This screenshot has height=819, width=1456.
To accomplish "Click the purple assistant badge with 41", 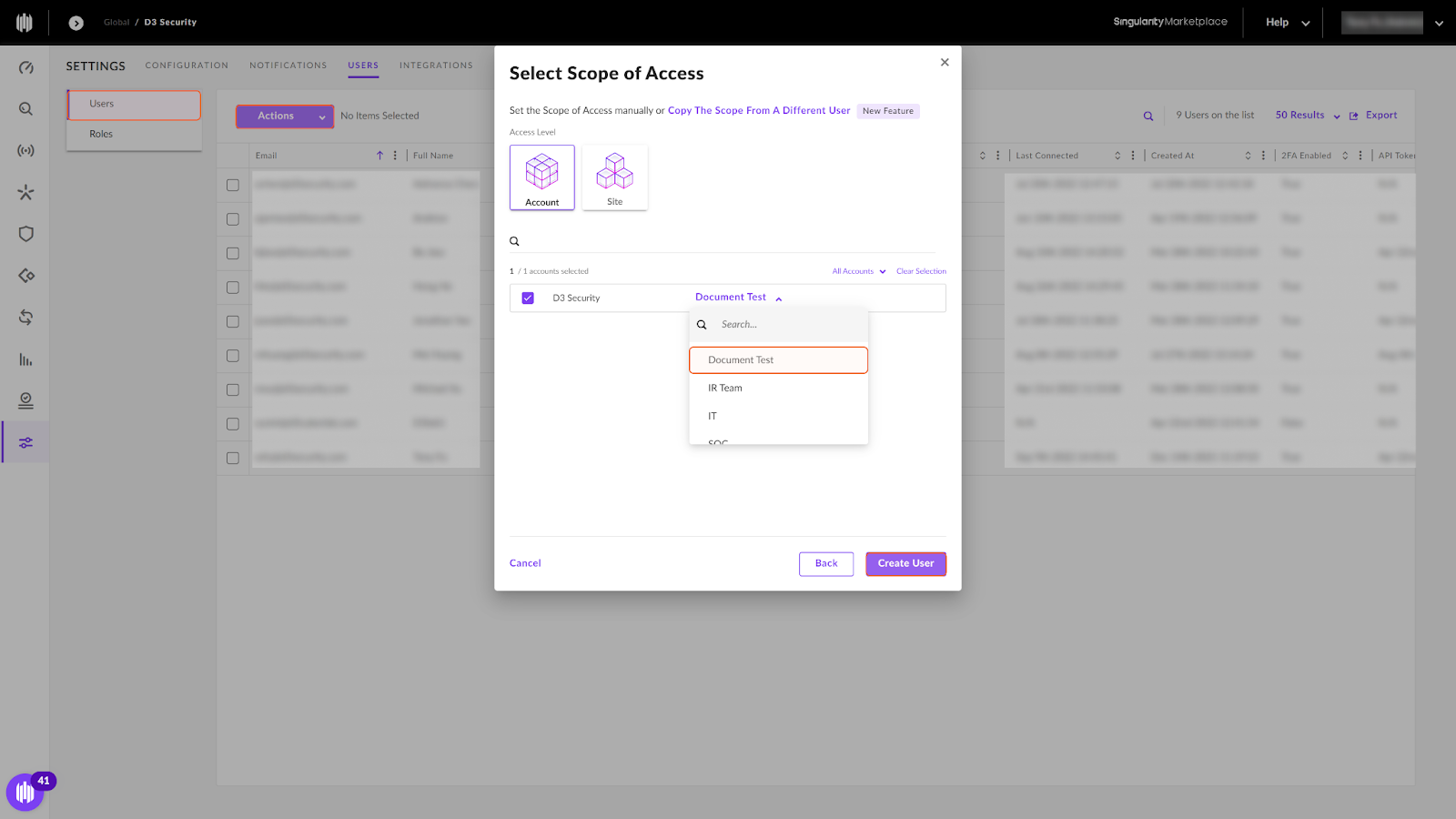I will [x=25, y=792].
